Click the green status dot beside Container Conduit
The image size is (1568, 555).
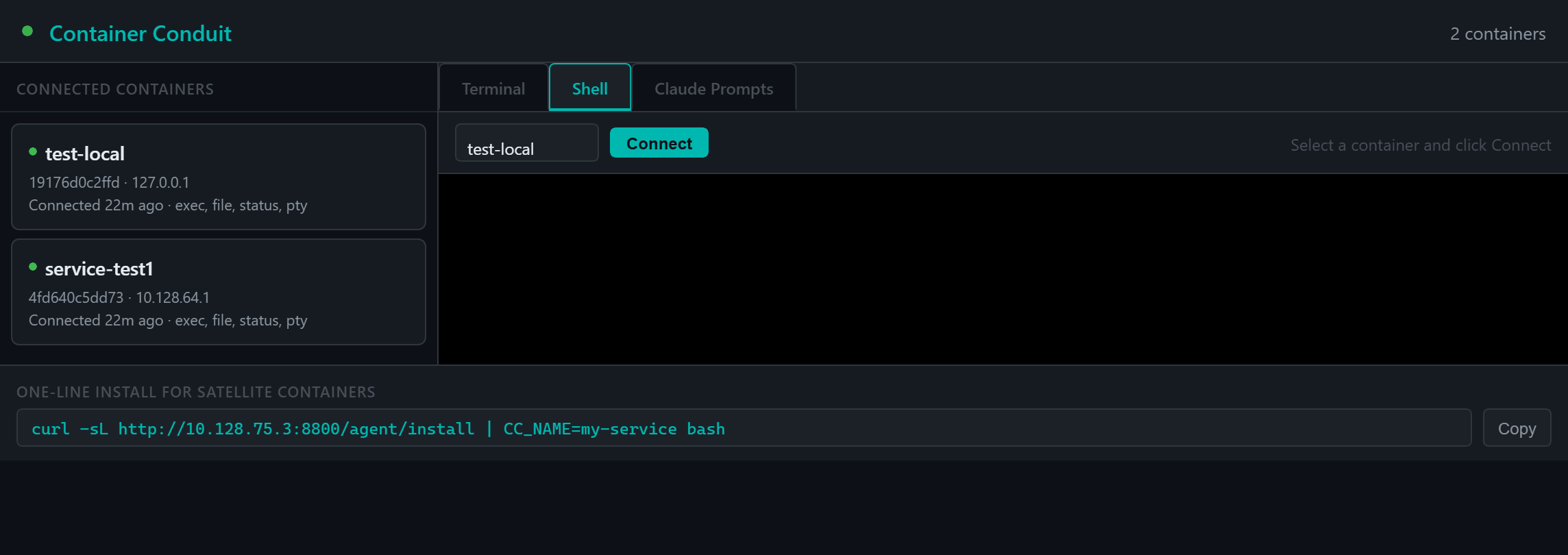[x=27, y=31]
